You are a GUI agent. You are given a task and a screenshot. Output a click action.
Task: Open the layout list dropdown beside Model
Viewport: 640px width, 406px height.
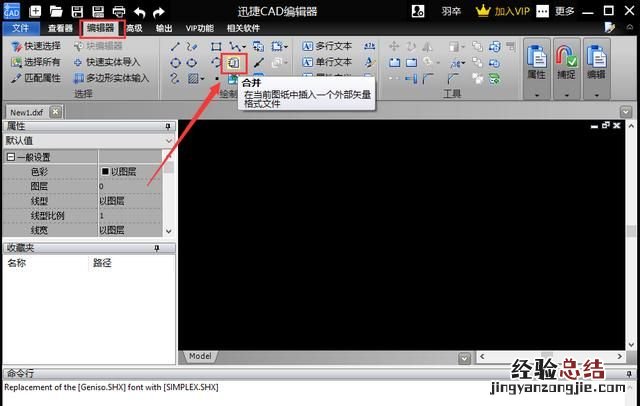coord(464,359)
